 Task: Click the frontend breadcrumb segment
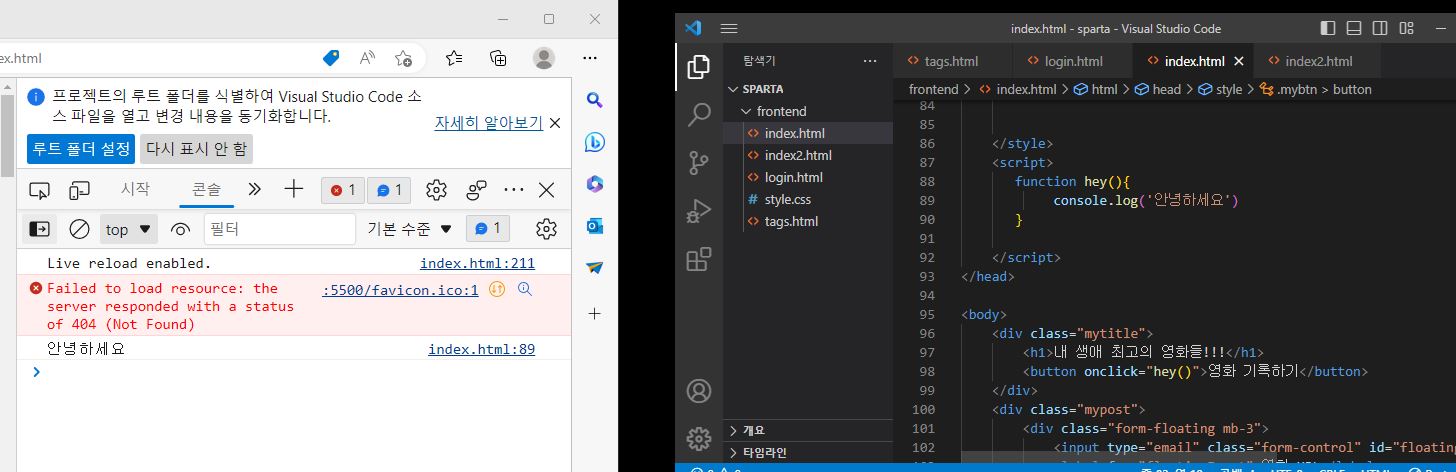pyautogui.click(x=933, y=89)
